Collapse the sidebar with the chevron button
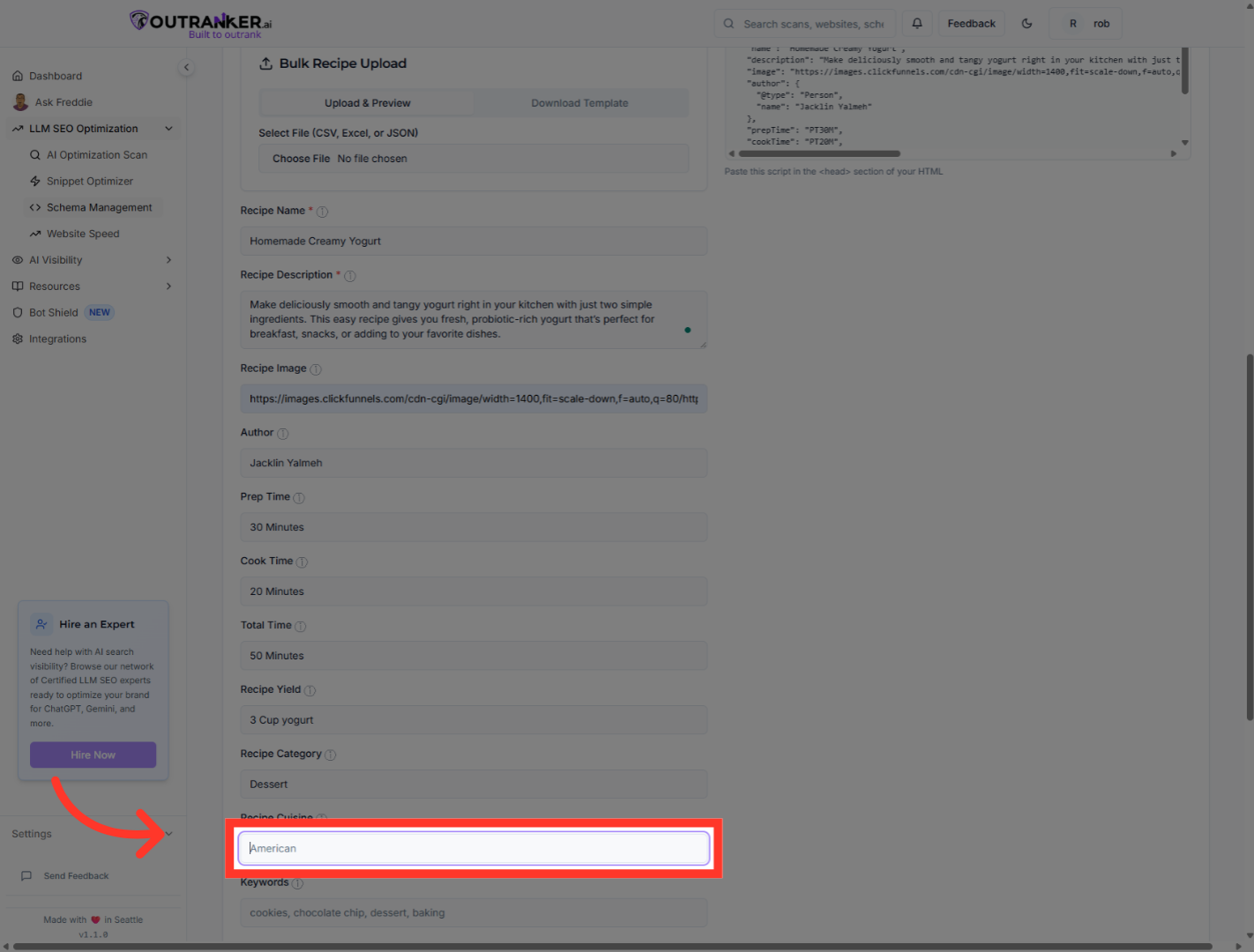Image resolution: width=1254 pixels, height=952 pixels. point(186,67)
